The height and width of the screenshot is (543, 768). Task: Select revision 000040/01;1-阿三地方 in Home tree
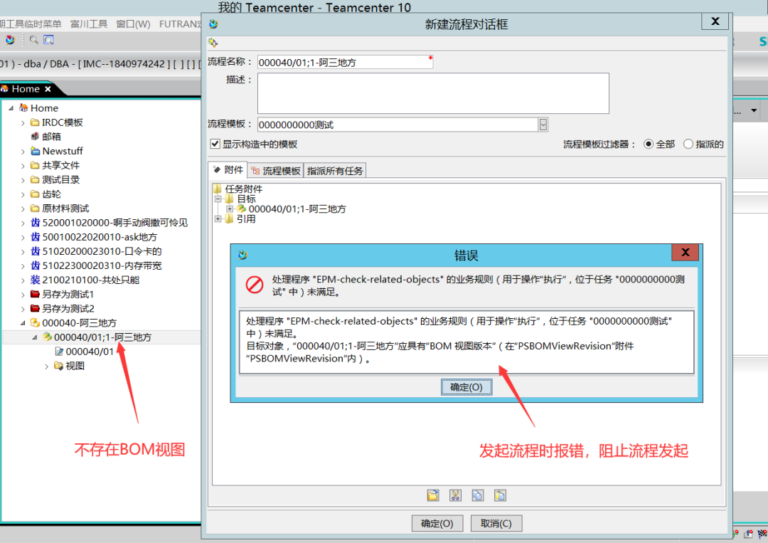click(x=102, y=337)
